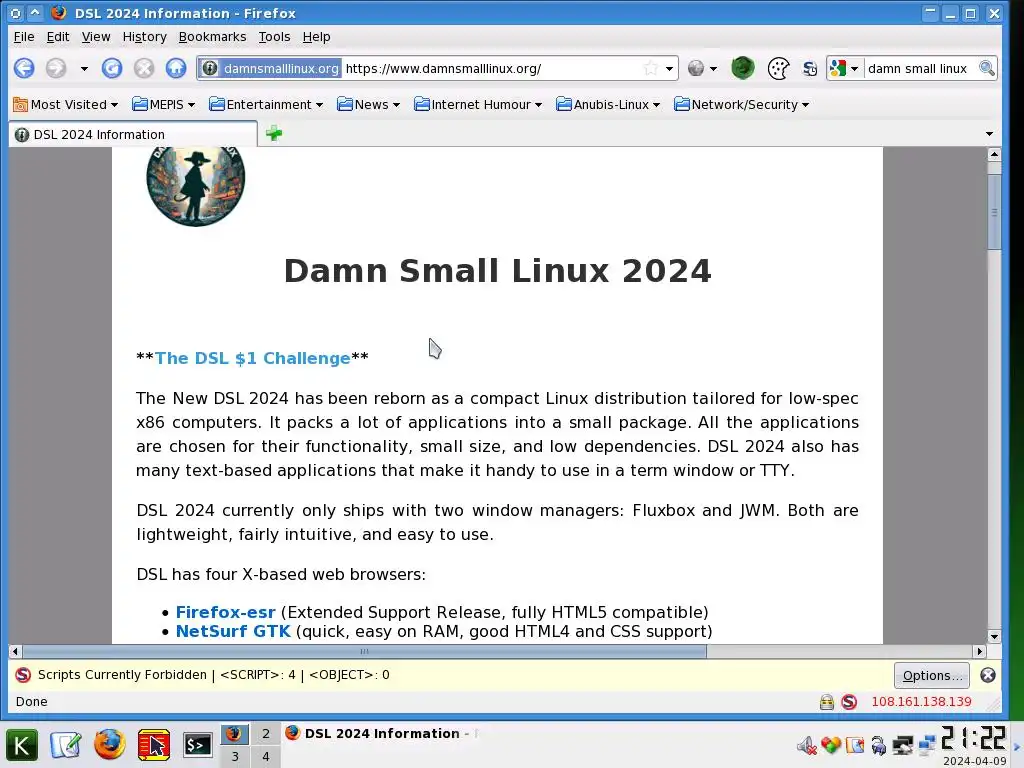Expand the address bar URL dropdown
The height and width of the screenshot is (768, 1024).
[669, 69]
